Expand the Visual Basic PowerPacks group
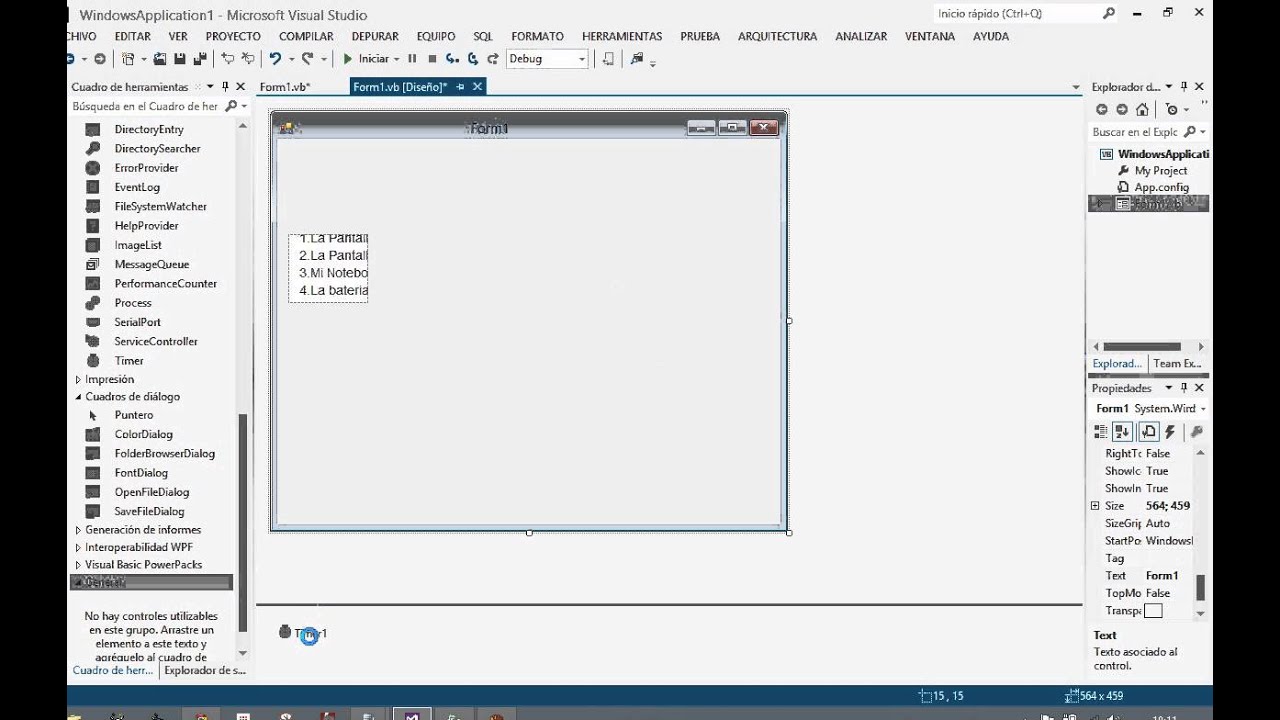This screenshot has width=1280, height=720. coord(78,565)
